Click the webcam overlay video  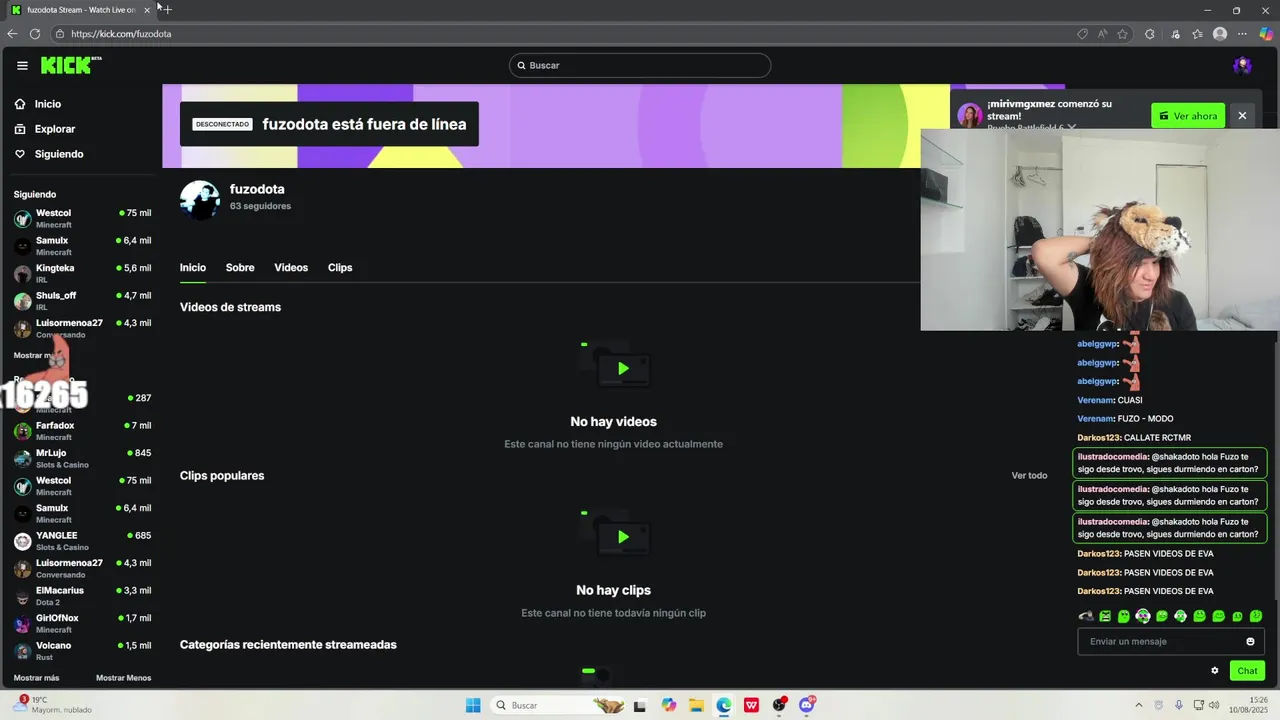pyautogui.click(x=1100, y=230)
